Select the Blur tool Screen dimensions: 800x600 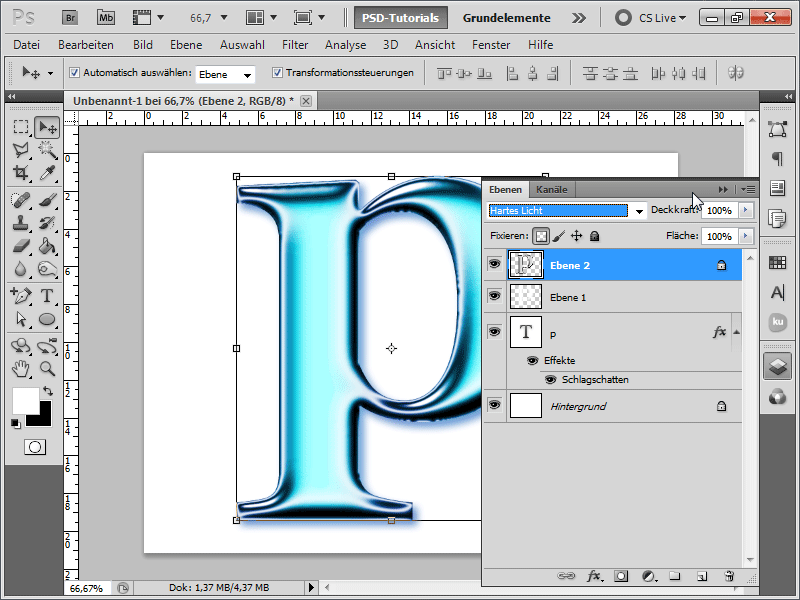20,269
